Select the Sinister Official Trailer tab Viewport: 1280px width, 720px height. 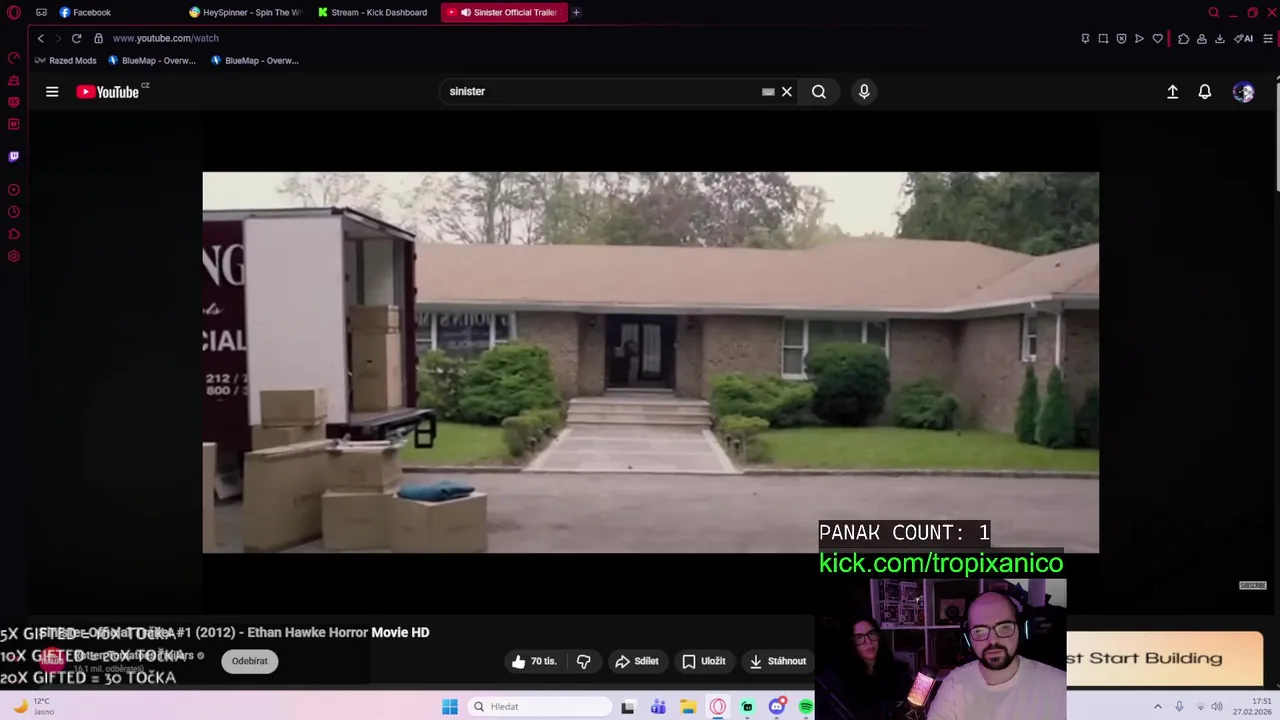[504, 12]
